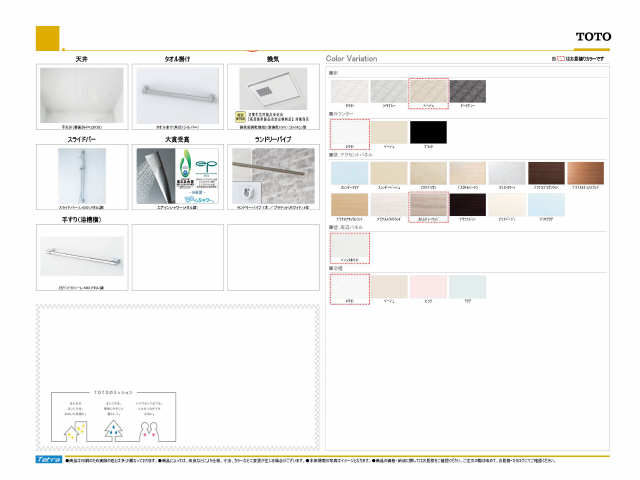Screen dimensions: 640x480
Task: Pick the pink swatch in the bottom color row
Action: (x=428, y=287)
